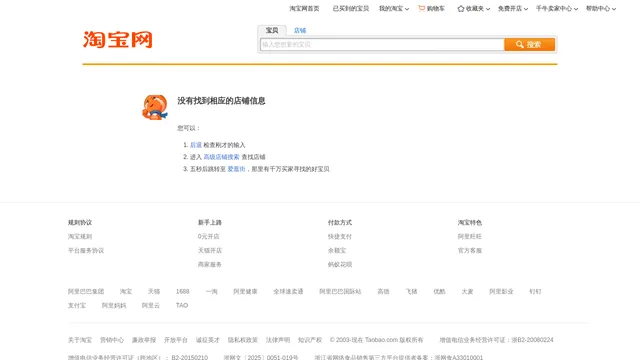Open 诚征英才 footer link
The width and height of the screenshot is (640, 360).
tap(208, 340)
